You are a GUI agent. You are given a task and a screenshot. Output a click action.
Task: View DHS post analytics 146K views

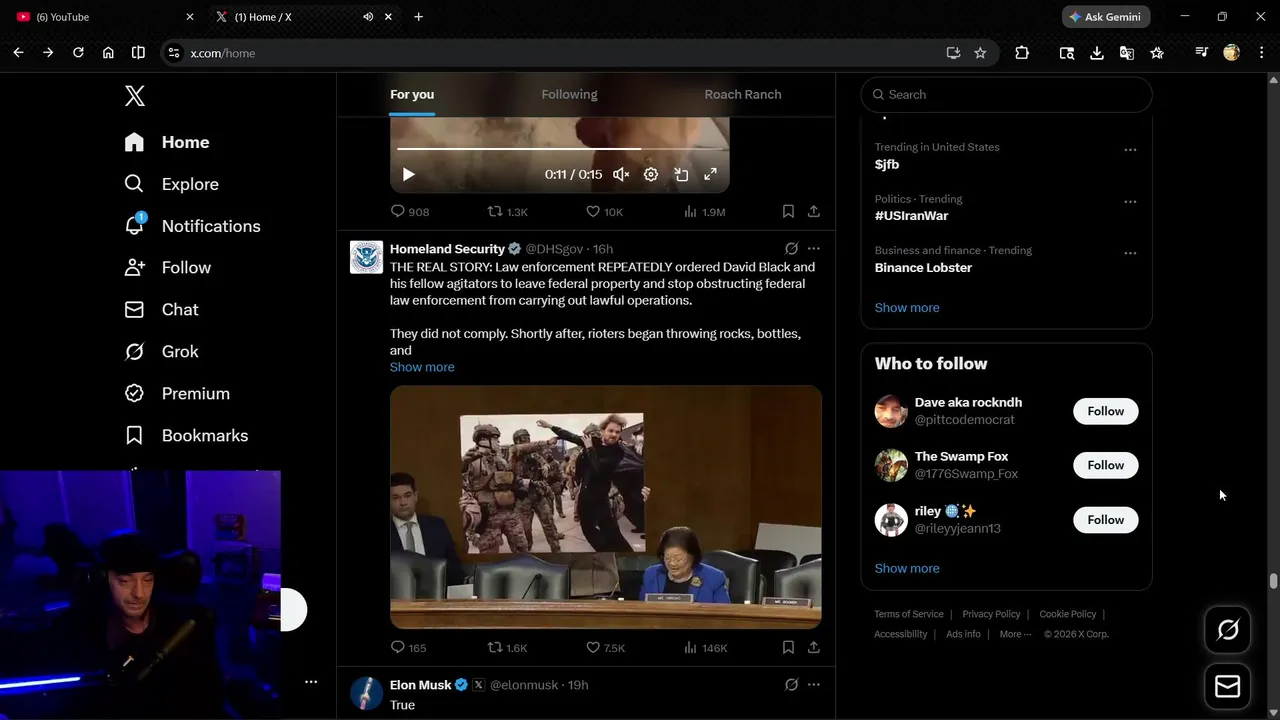tap(705, 648)
